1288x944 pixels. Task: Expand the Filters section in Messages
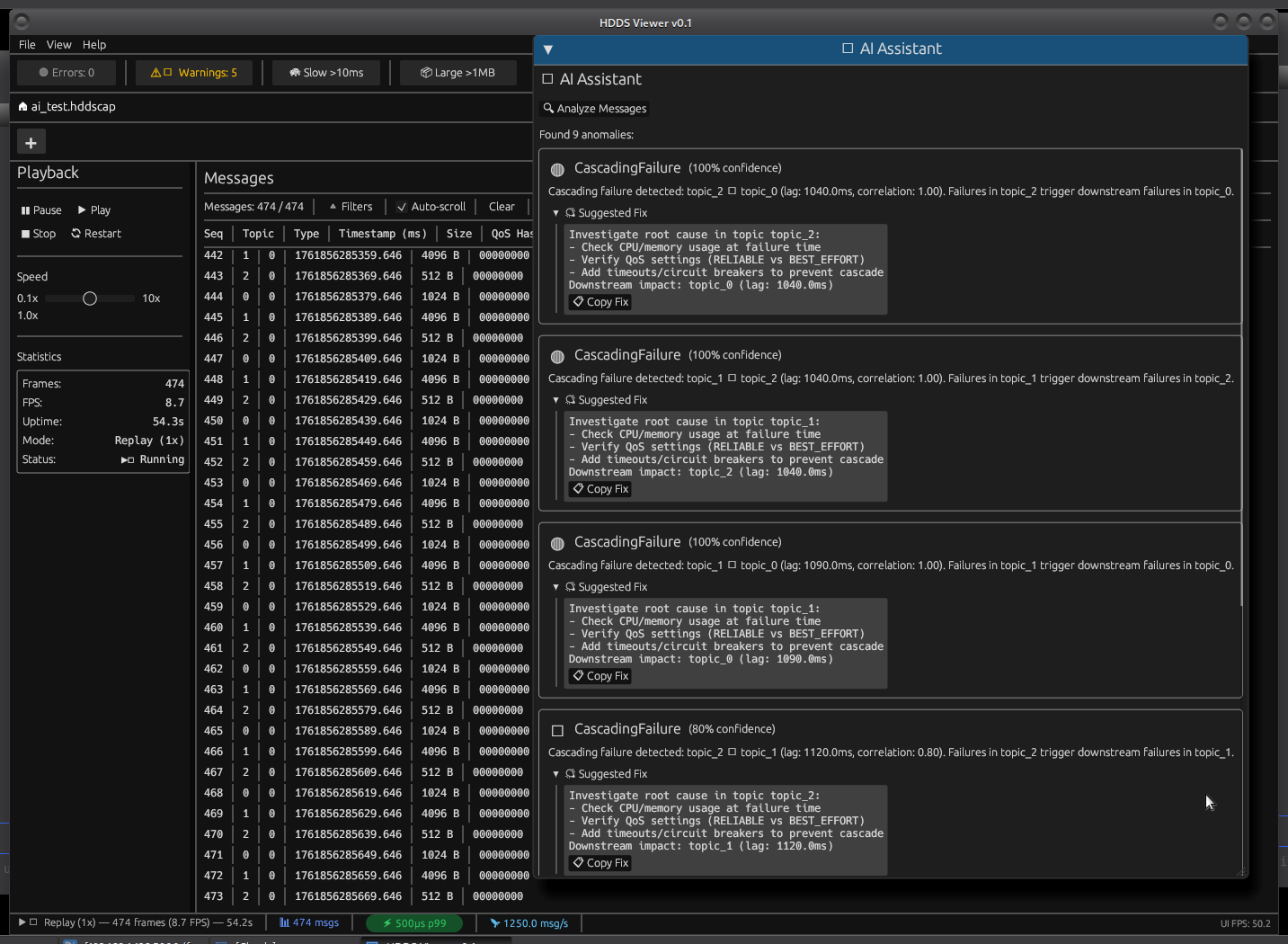(351, 207)
